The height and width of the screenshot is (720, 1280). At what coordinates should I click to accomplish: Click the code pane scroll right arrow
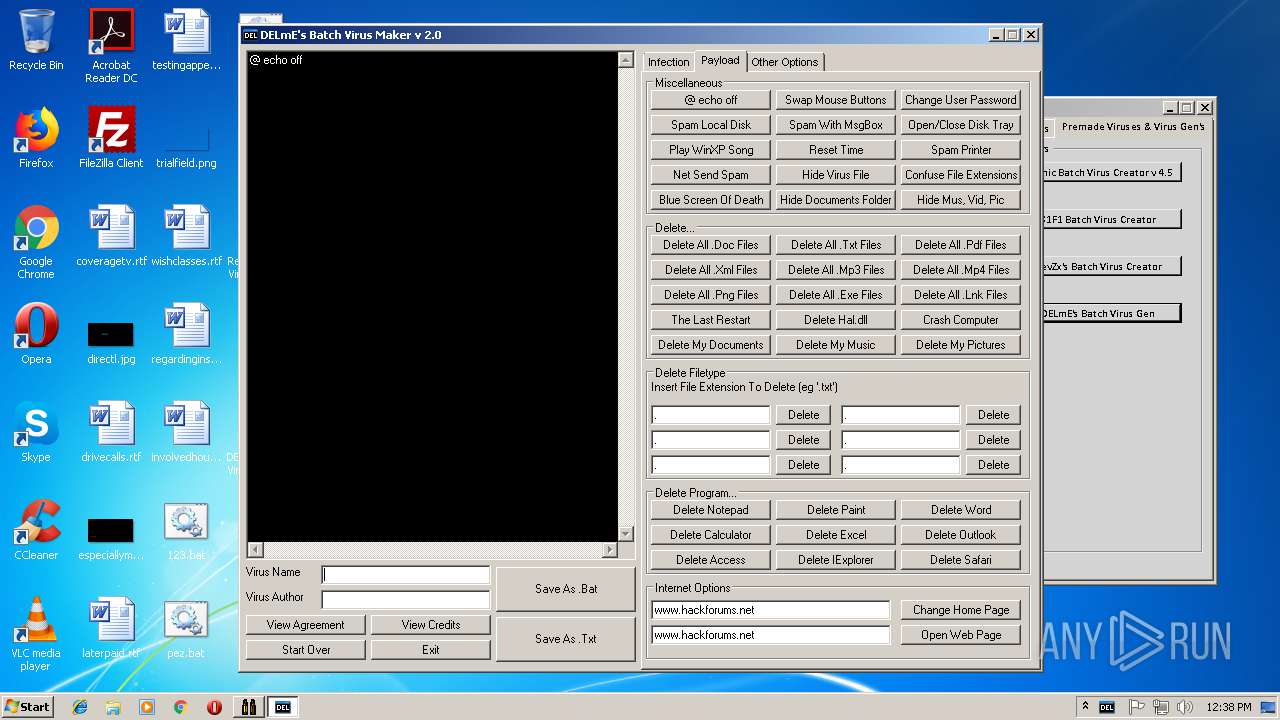pos(610,550)
